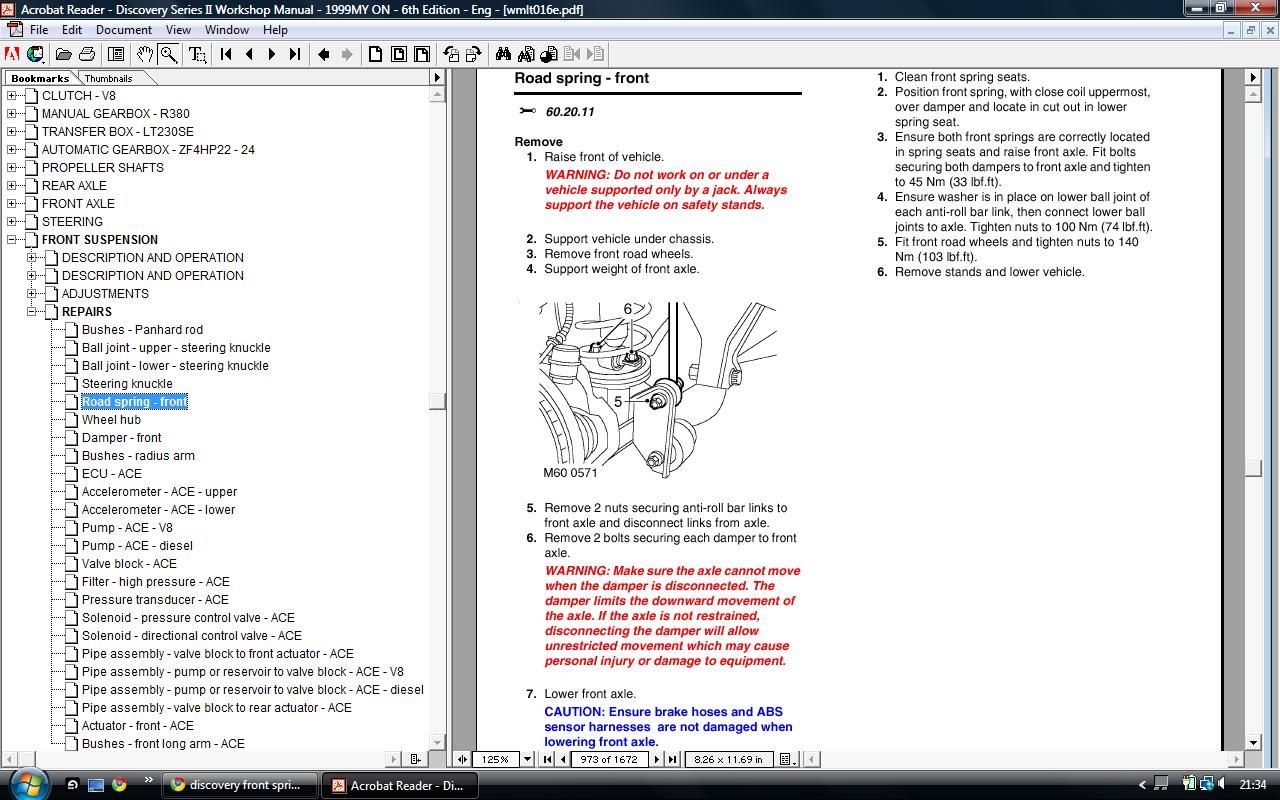Image resolution: width=1280 pixels, height=800 pixels.
Task: Click the Adobe web services globe icon
Action: click(35, 54)
